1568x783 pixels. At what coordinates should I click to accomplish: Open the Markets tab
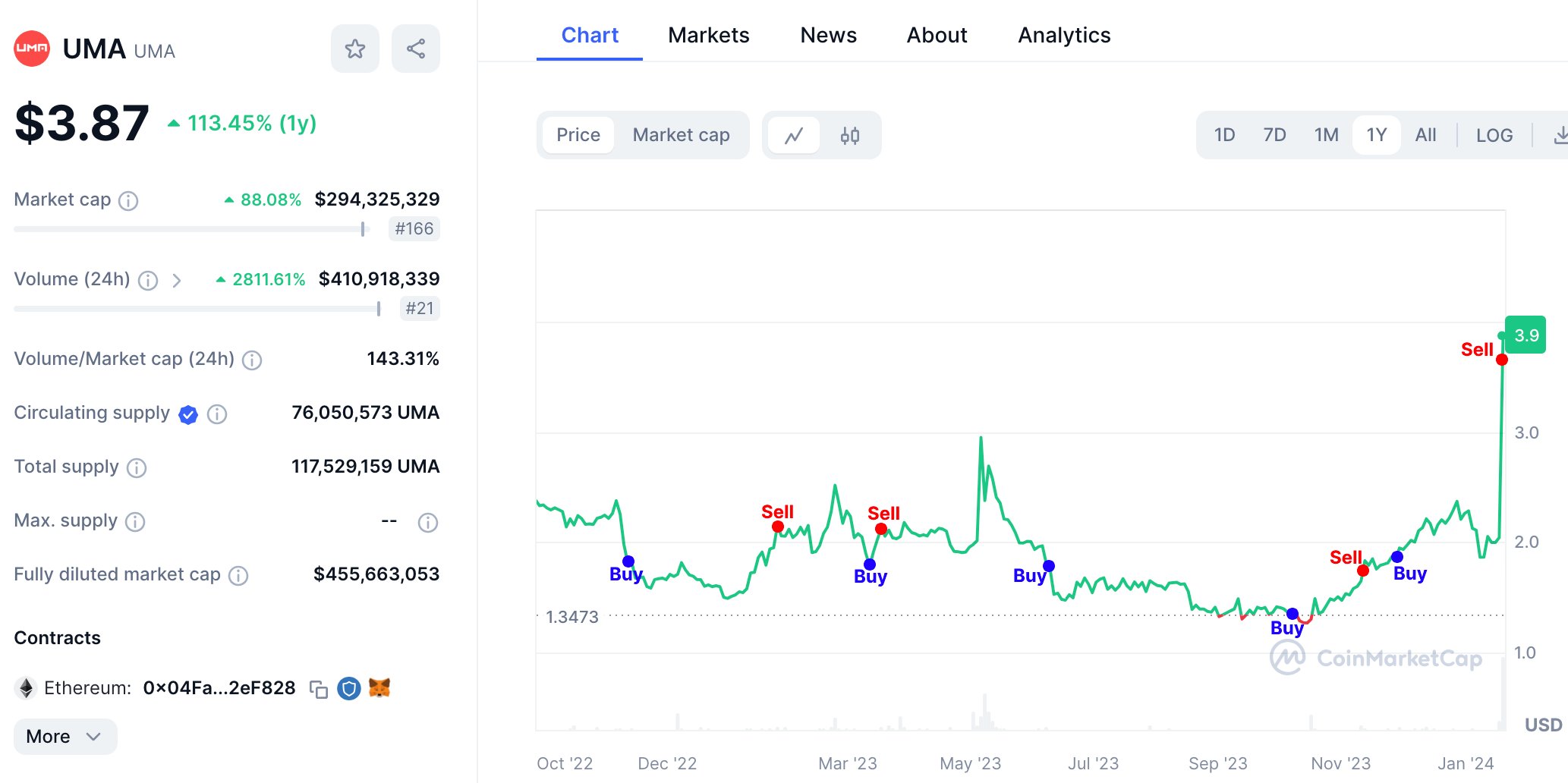708,35
